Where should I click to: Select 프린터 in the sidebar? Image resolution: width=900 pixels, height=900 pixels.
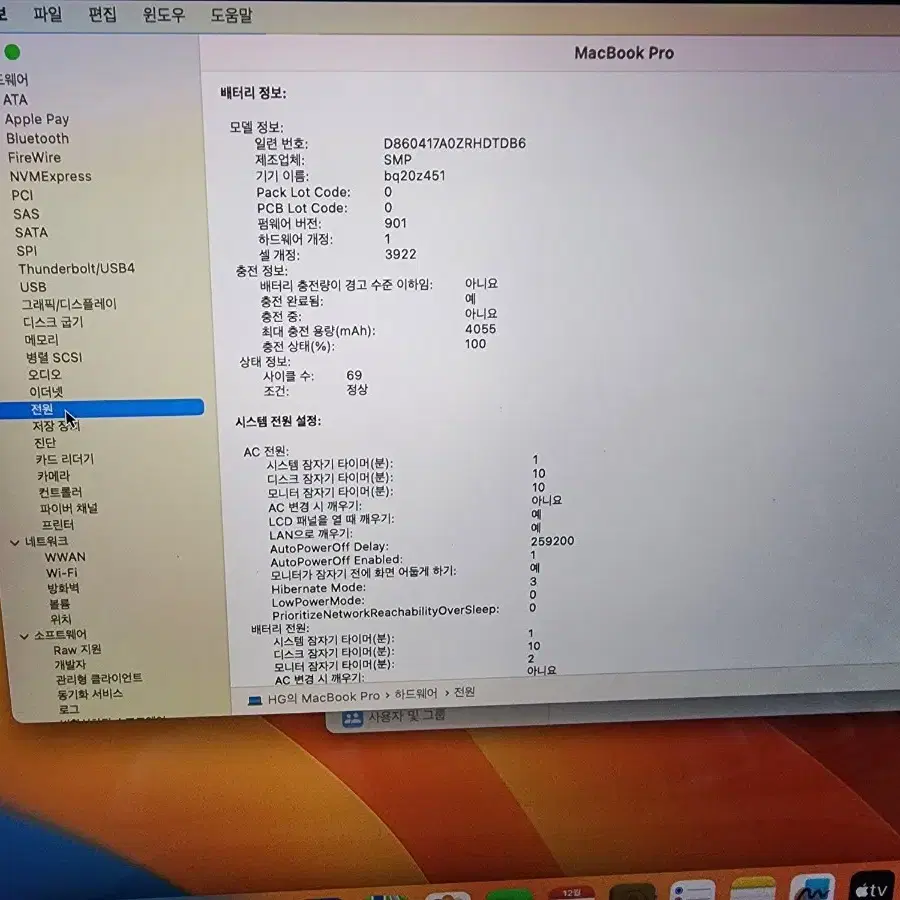(x=57, y=525)
